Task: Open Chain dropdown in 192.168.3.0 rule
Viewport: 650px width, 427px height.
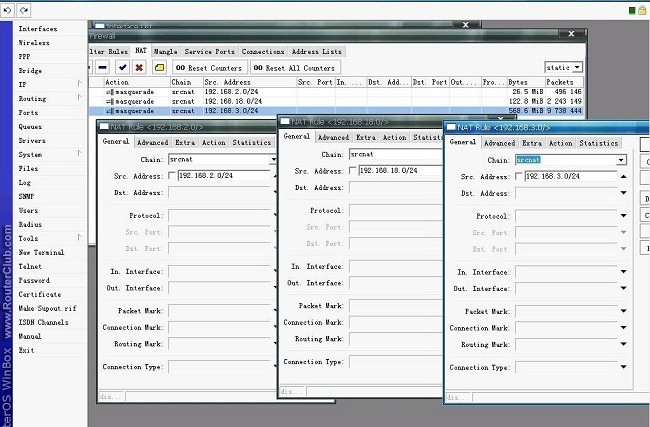Action: point(621,160)
